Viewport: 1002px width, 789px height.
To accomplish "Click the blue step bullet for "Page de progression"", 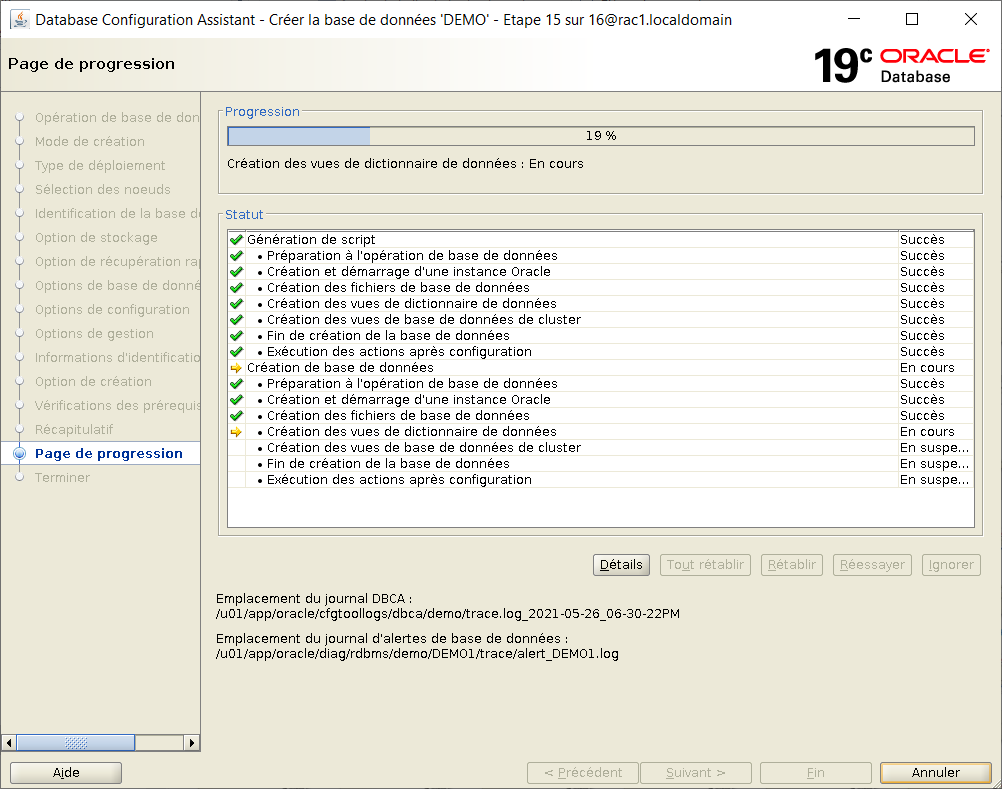I will point(20,454).
